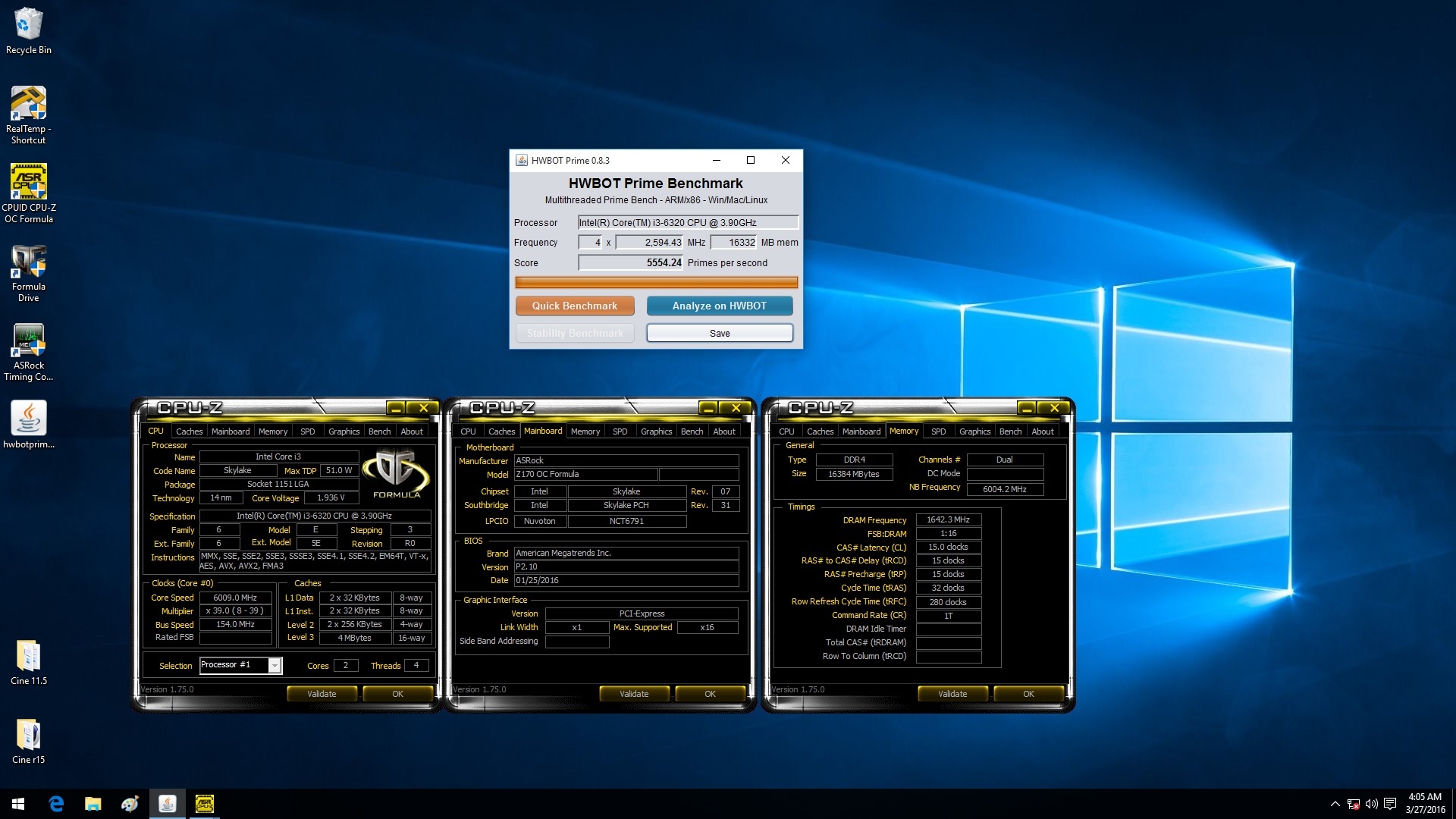Open network status tray icon
This screenshot has height=819, width=1456.
[x=1354, y=804]
